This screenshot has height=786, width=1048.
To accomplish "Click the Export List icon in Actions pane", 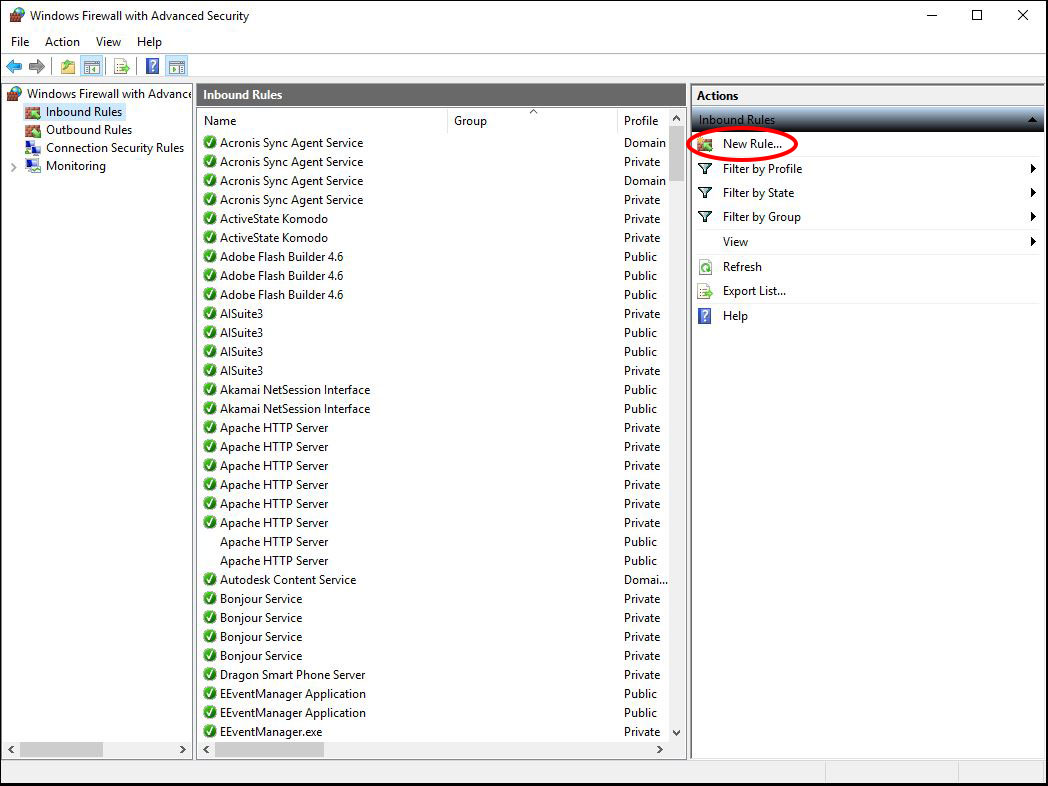I will (705, 291).
